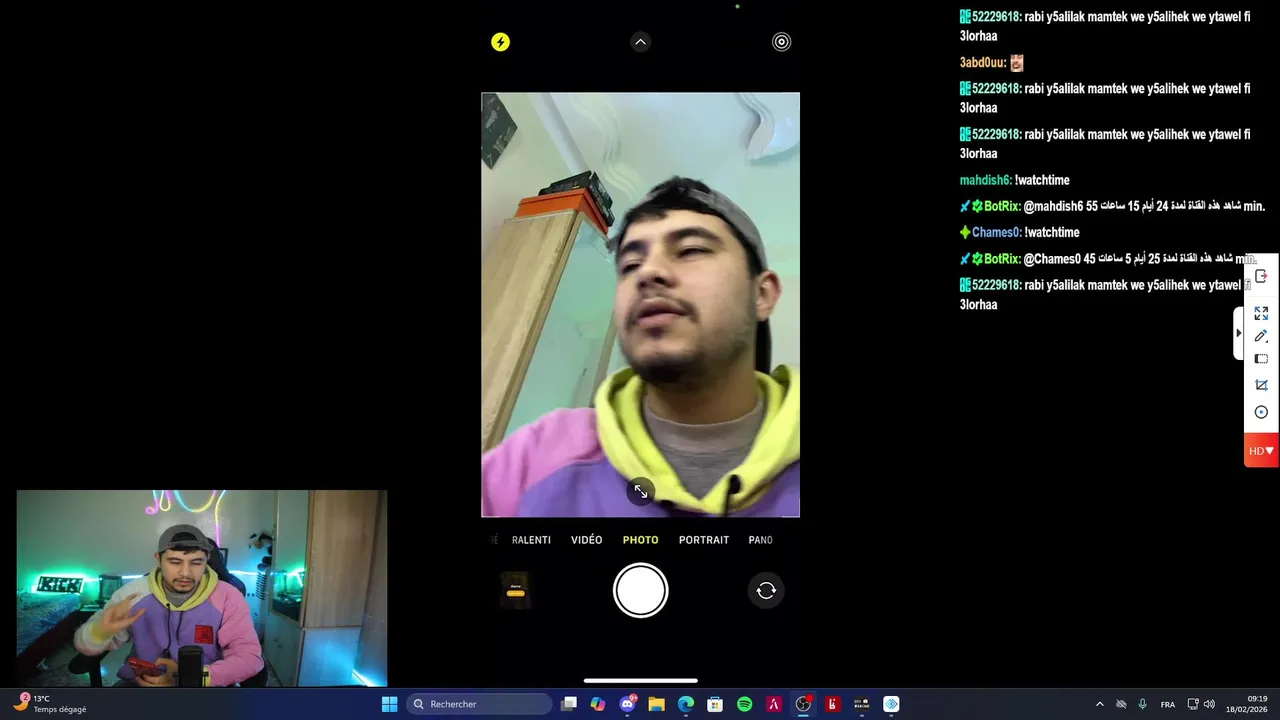Click username 3abd0uu in chat
Viewport: 1280px width, 720px height.
pos(982,63)
